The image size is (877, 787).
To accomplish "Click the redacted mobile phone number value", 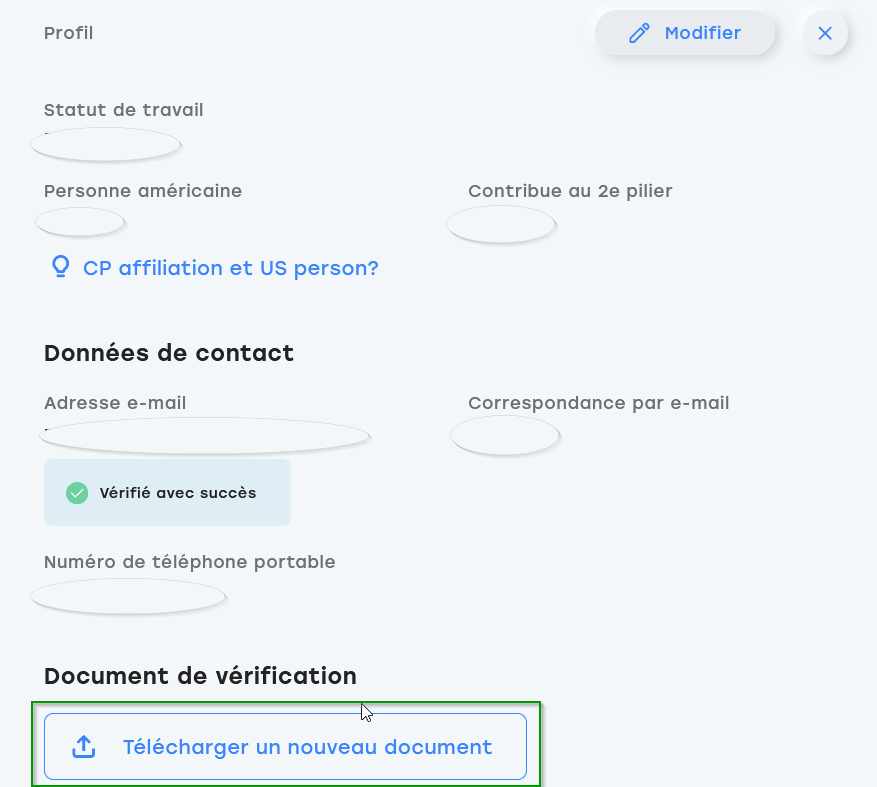I will [x=129, y=596].
